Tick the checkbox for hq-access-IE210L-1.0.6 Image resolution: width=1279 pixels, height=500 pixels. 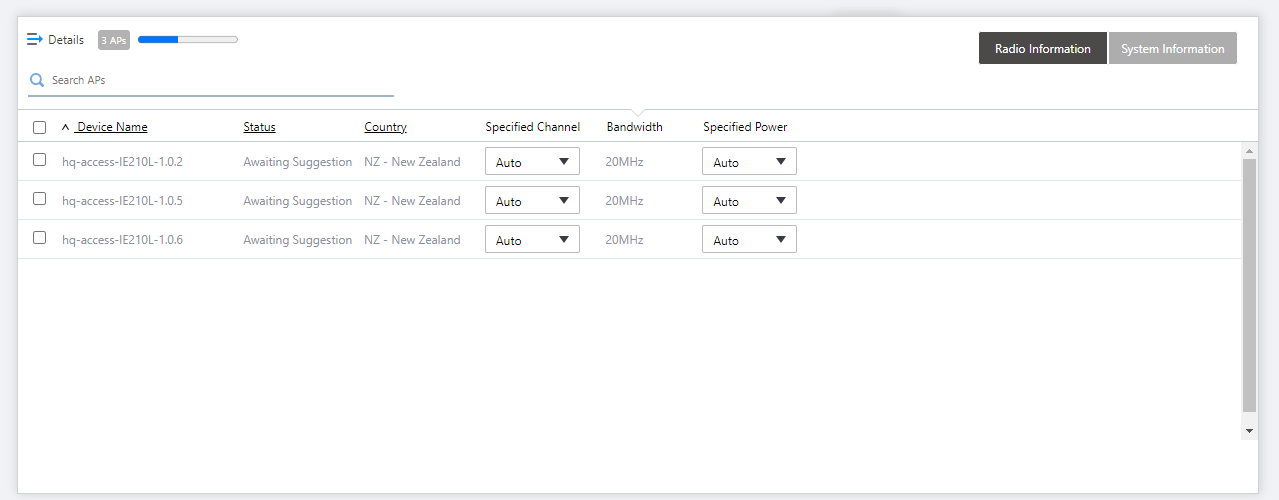tap(40, 238)
